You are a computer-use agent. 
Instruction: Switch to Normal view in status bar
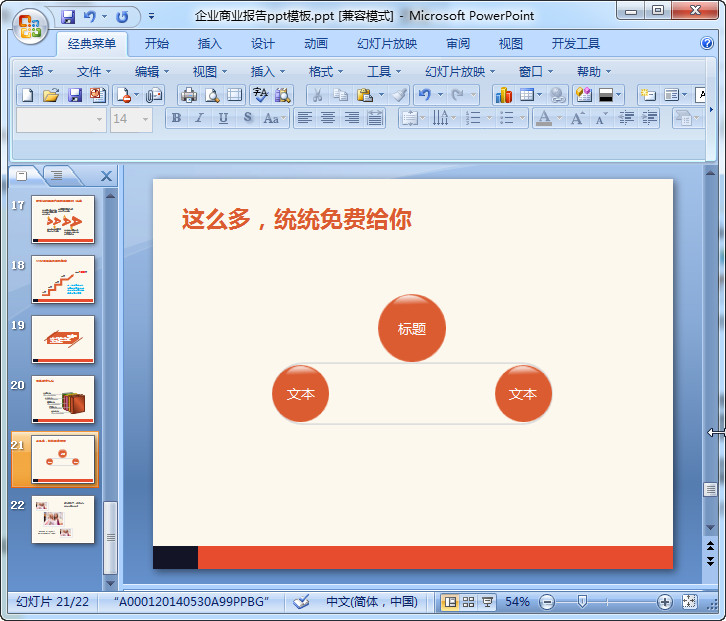pos(450,602)
